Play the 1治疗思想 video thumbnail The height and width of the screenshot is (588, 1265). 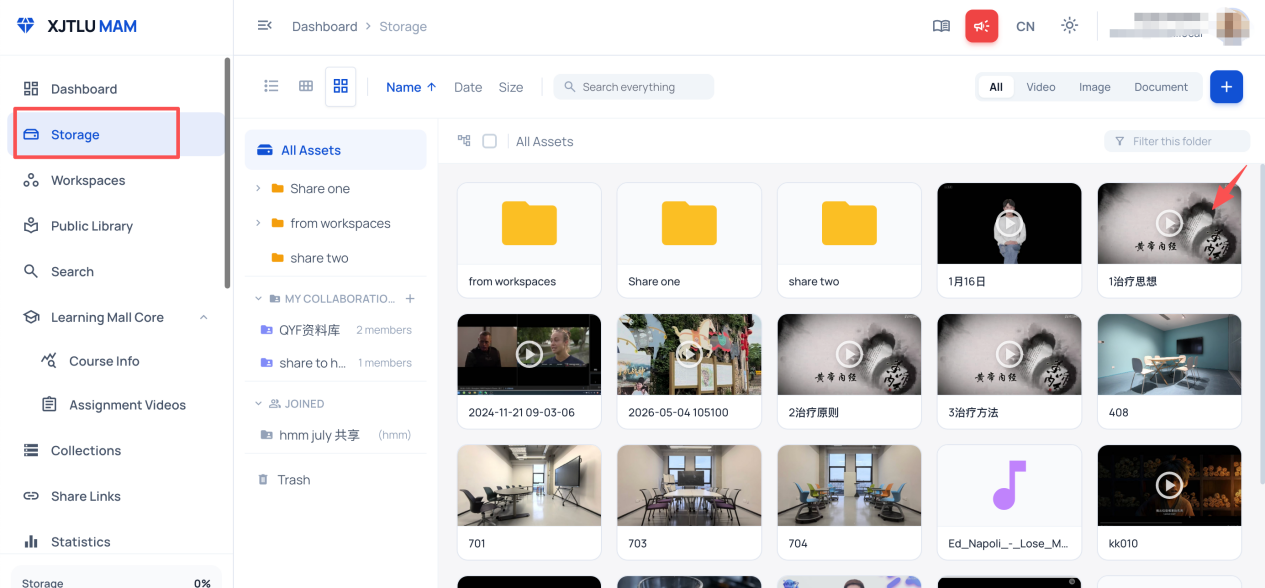coord(1169,224)
